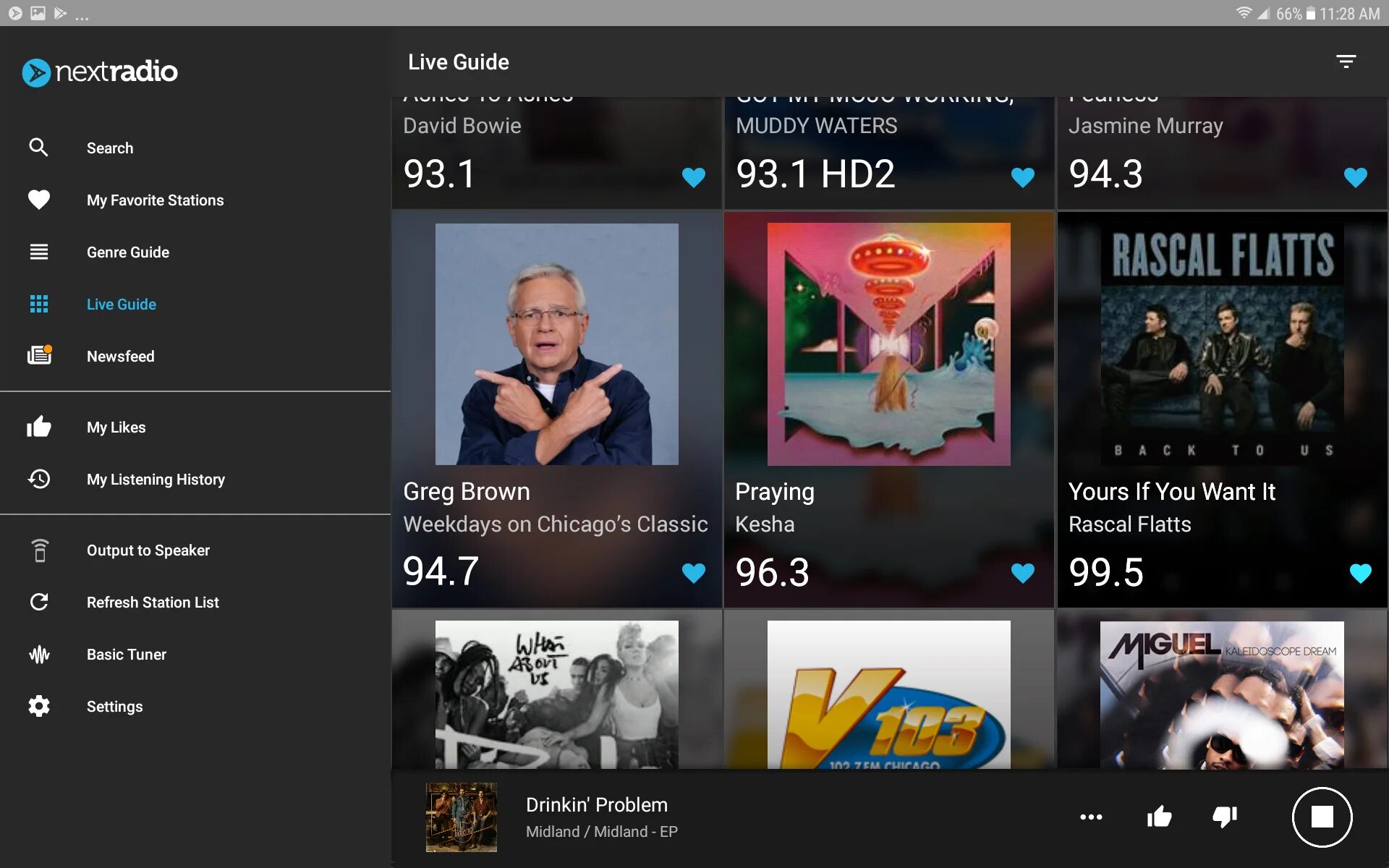Click the Now Playing Midland album thumbnail
This screenshot has width=1389, height=868.
(x=461, y=817)
